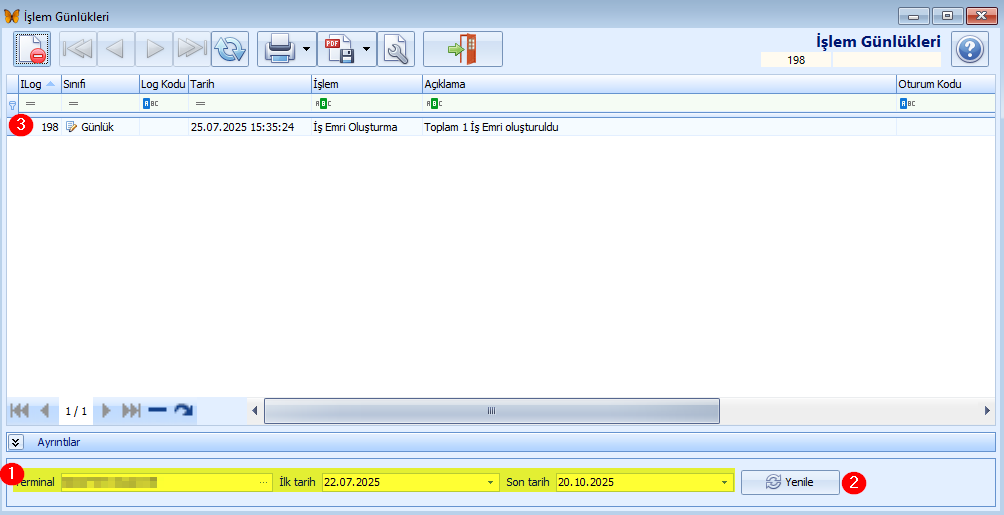Click the delete record icon in toolbar
This screenshot has width=1004, height=515.
pyautogui.click(x=32, y=49)
